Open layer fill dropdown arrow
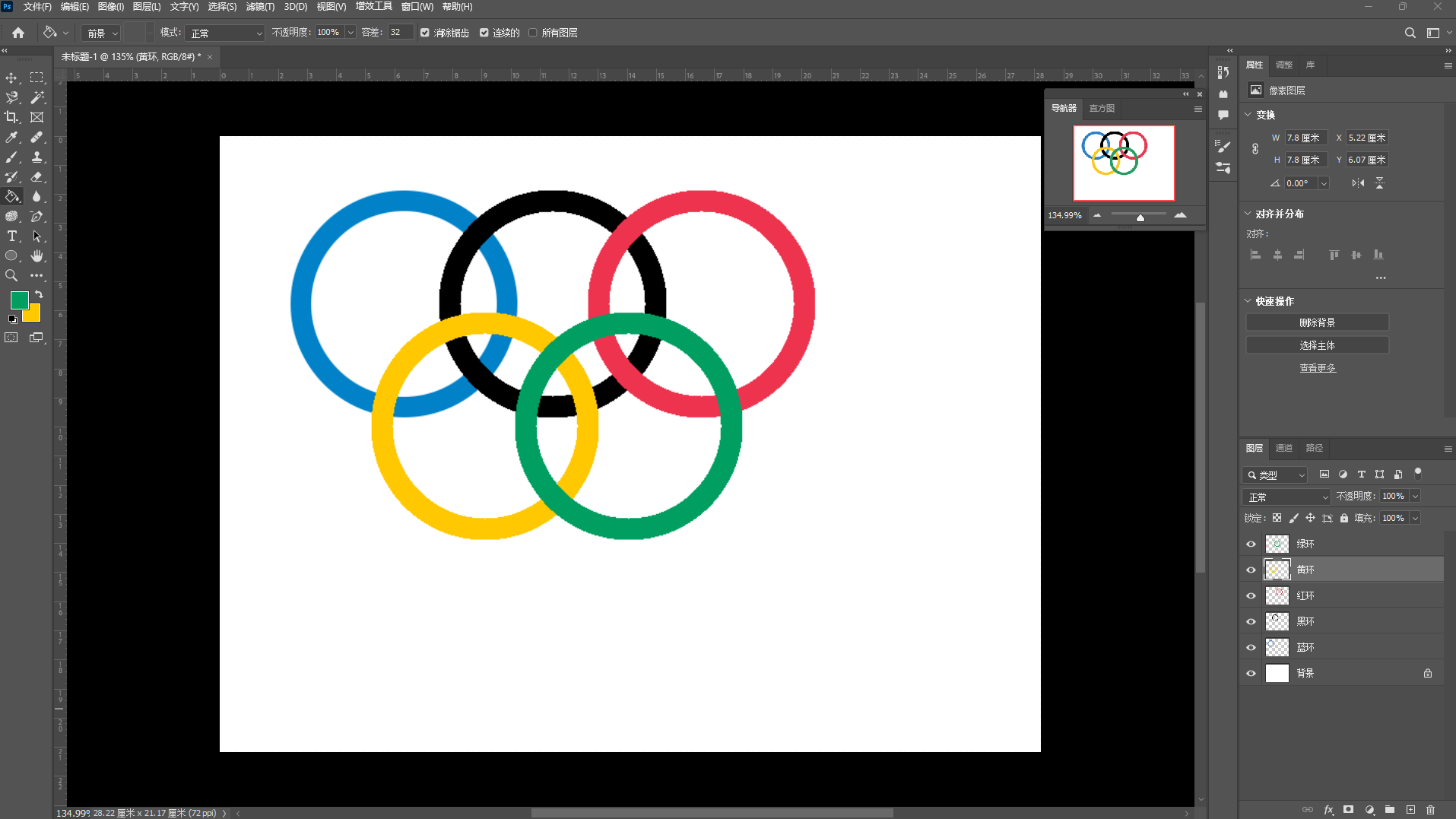1456x819 pixels. point(1415,518)
